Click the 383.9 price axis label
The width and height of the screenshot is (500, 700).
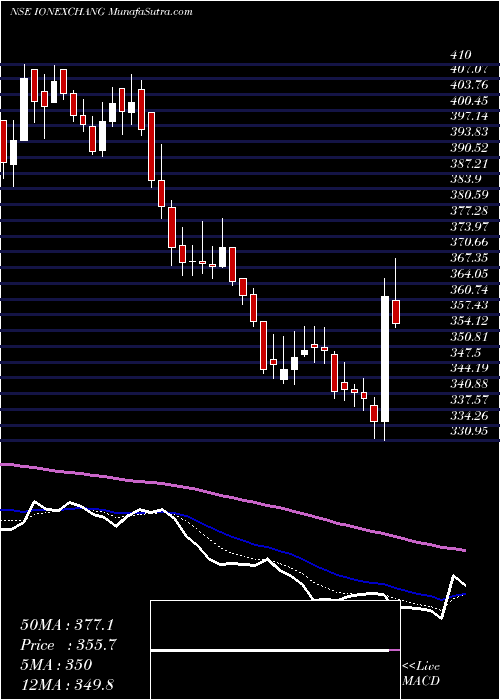pos(465,179)
